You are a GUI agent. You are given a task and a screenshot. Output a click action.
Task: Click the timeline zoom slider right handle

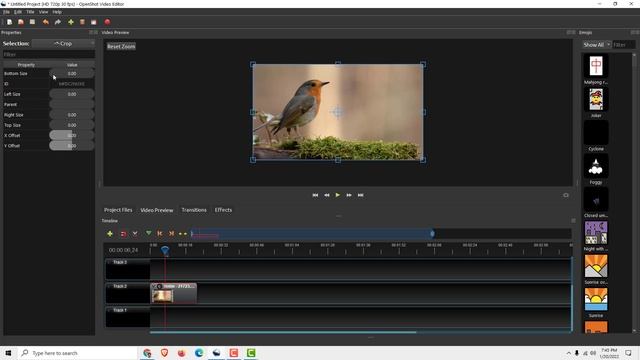pos(432,233)
